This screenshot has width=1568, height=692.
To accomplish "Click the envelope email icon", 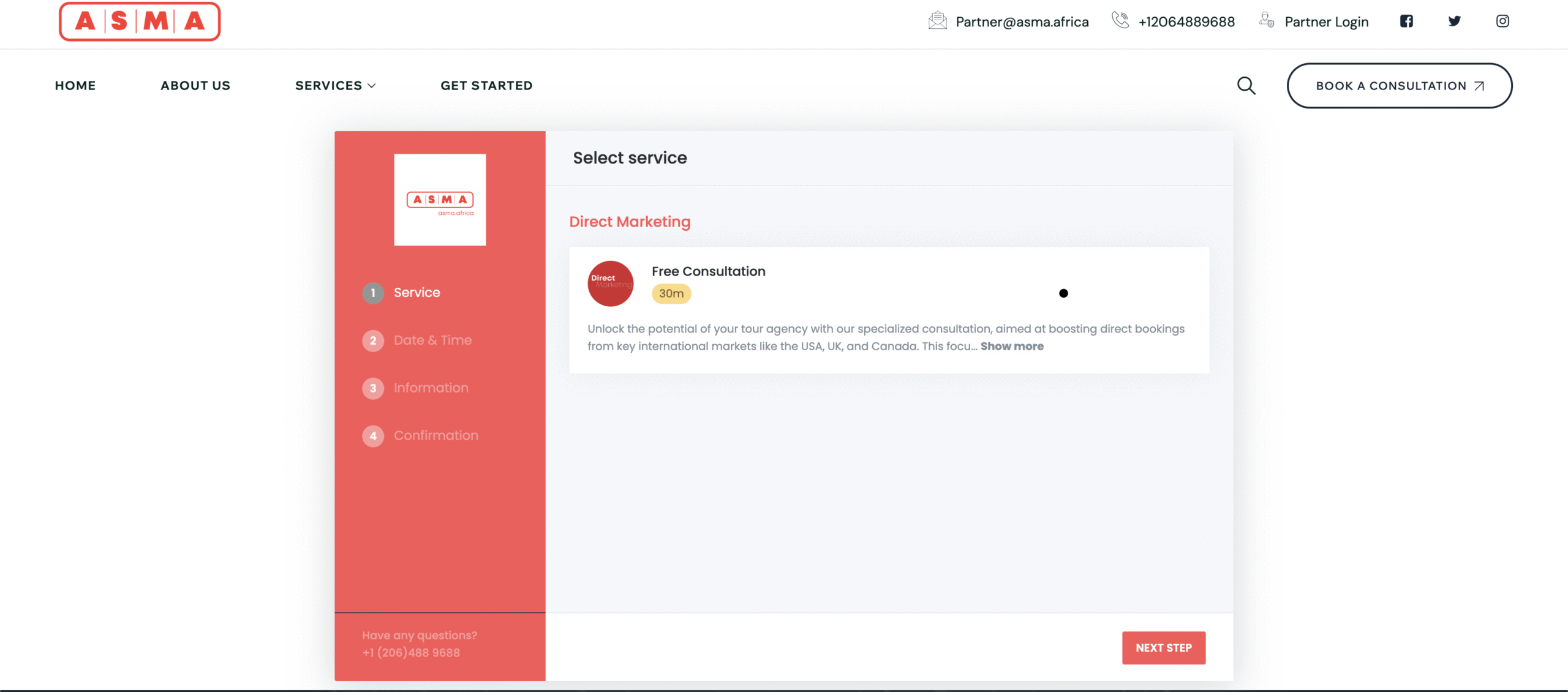I will pos(937,21).
